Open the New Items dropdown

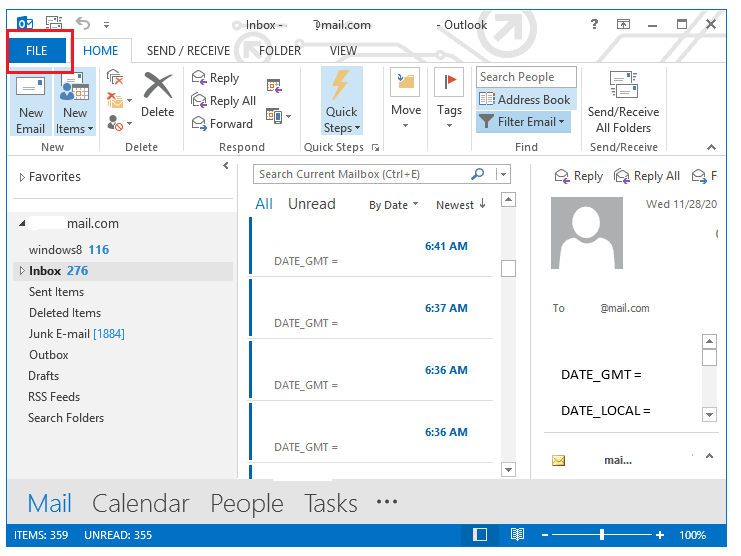point(75,102)
